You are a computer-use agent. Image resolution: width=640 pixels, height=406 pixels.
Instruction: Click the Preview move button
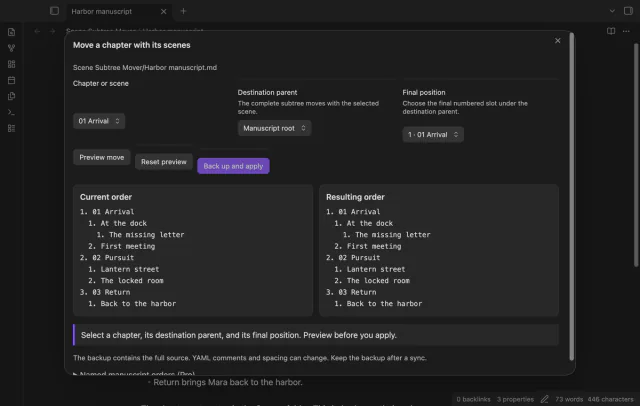(x=102, y=157)
